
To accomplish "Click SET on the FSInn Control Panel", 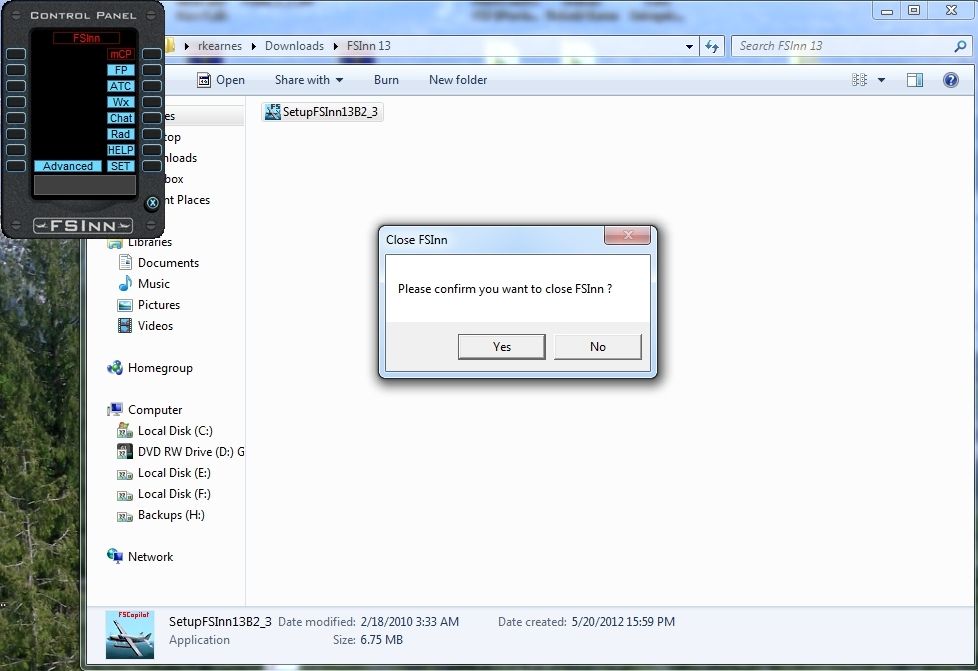I will pyautogui.click(x=120, y=167).
